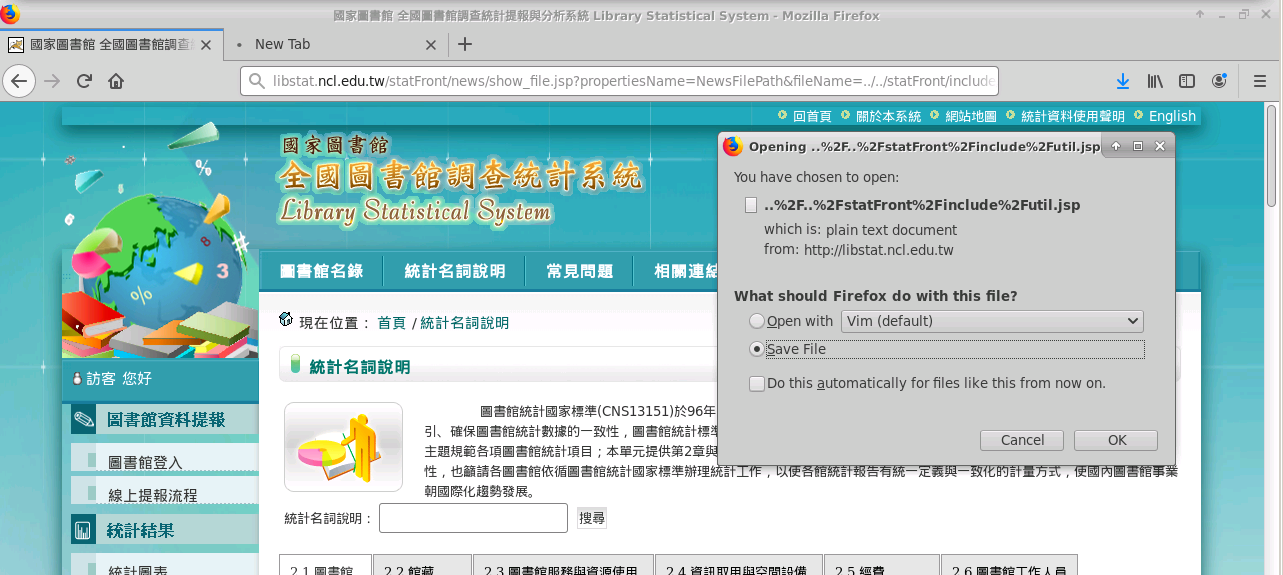Click the 圖書館資料提報 section pencil icon
1283x575 pixels.
pyautogui.click(x=84, y=420)
